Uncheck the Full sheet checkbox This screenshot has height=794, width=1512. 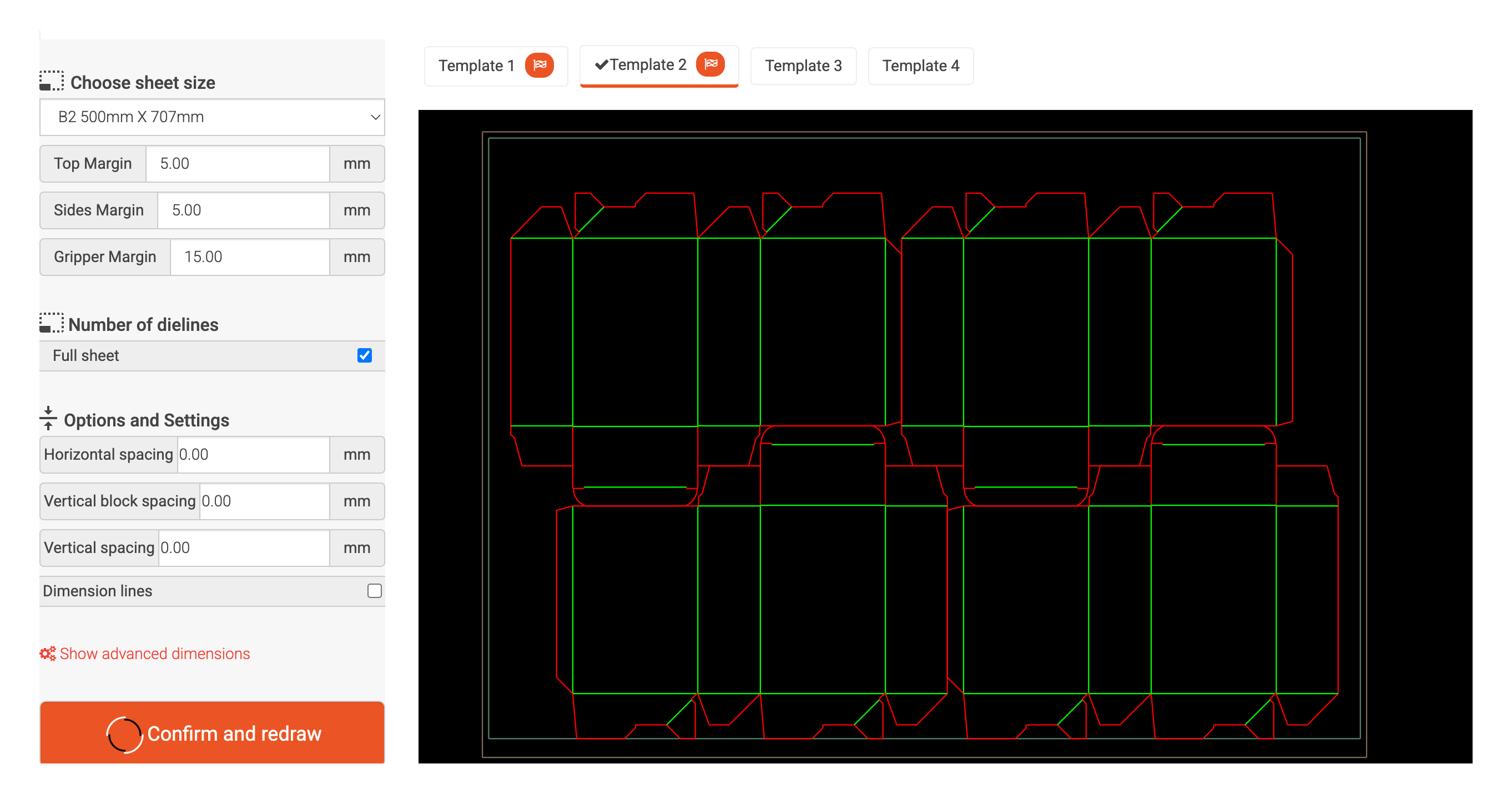point(365,355)
